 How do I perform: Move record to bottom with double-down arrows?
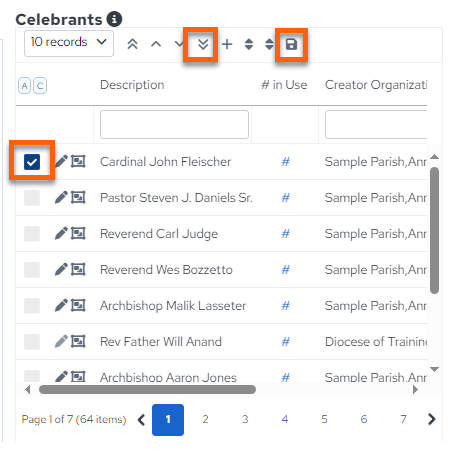tap(203, 44)
